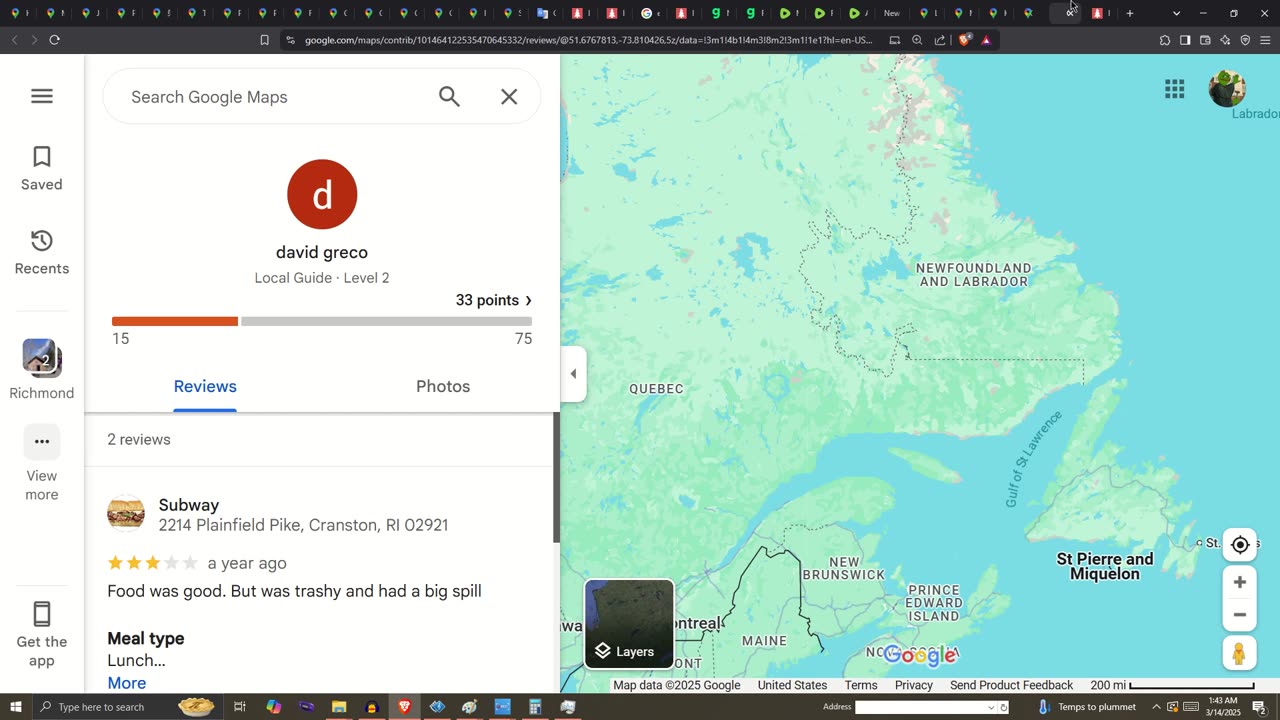Close the panel with the X icon
This screenshot has width=1280, height=720.
click(x=509, y=97)
